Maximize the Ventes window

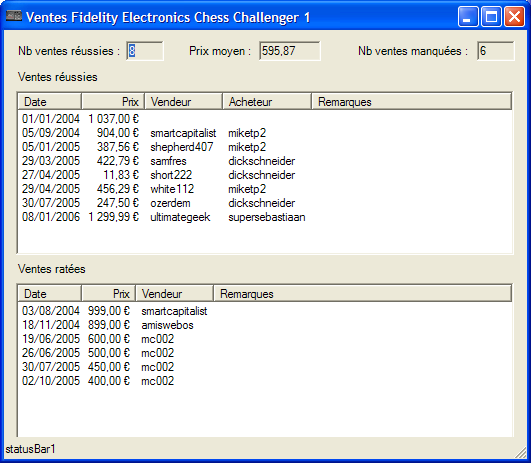[x=491, y=17]
